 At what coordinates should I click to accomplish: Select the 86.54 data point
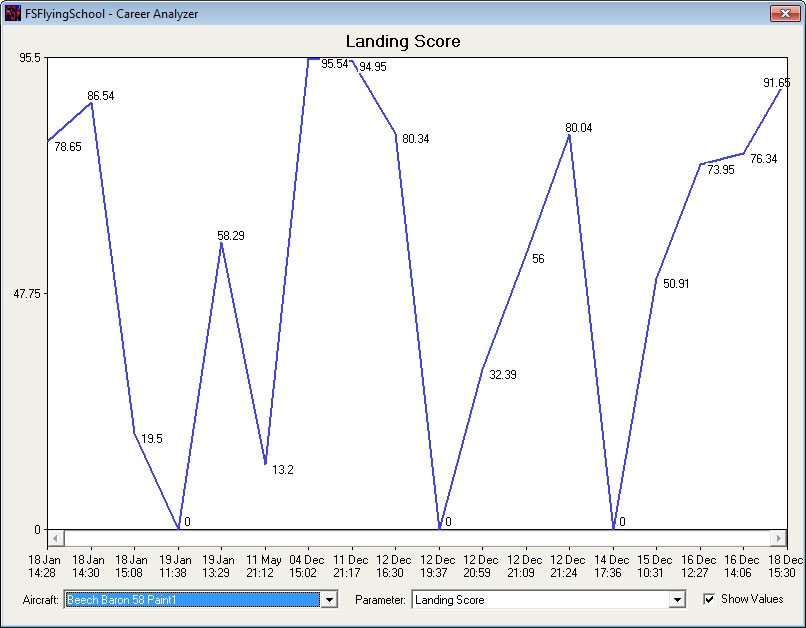tap(91, 103)
